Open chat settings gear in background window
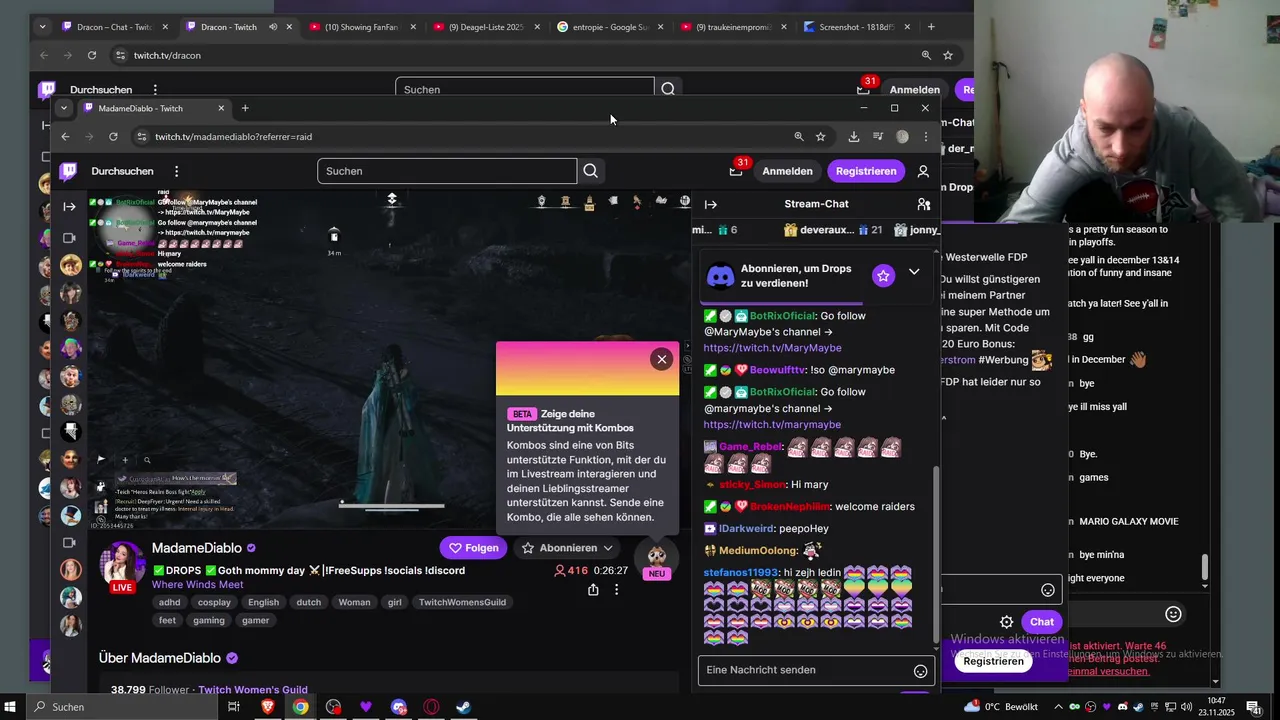1280x720 pixels. tap(1007, 622)
